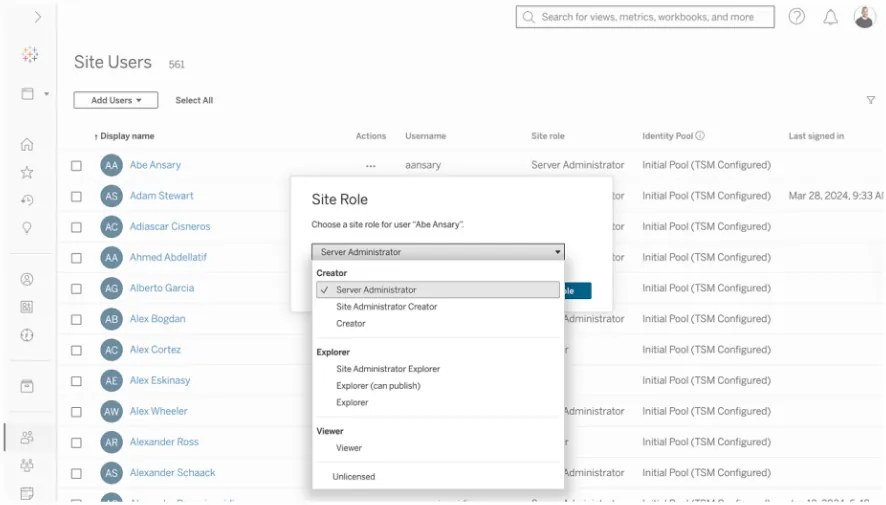Select Explorer (can publish) from role list

coord(378,386)
